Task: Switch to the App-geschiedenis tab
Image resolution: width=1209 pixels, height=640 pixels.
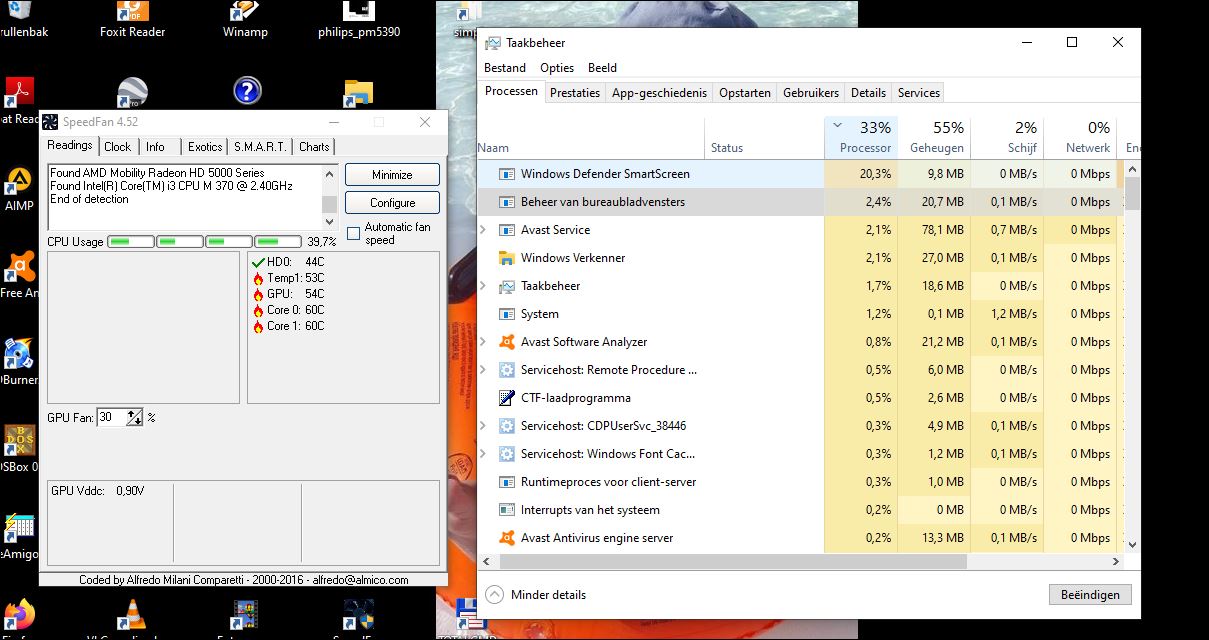Action: [x=659, y=93]
